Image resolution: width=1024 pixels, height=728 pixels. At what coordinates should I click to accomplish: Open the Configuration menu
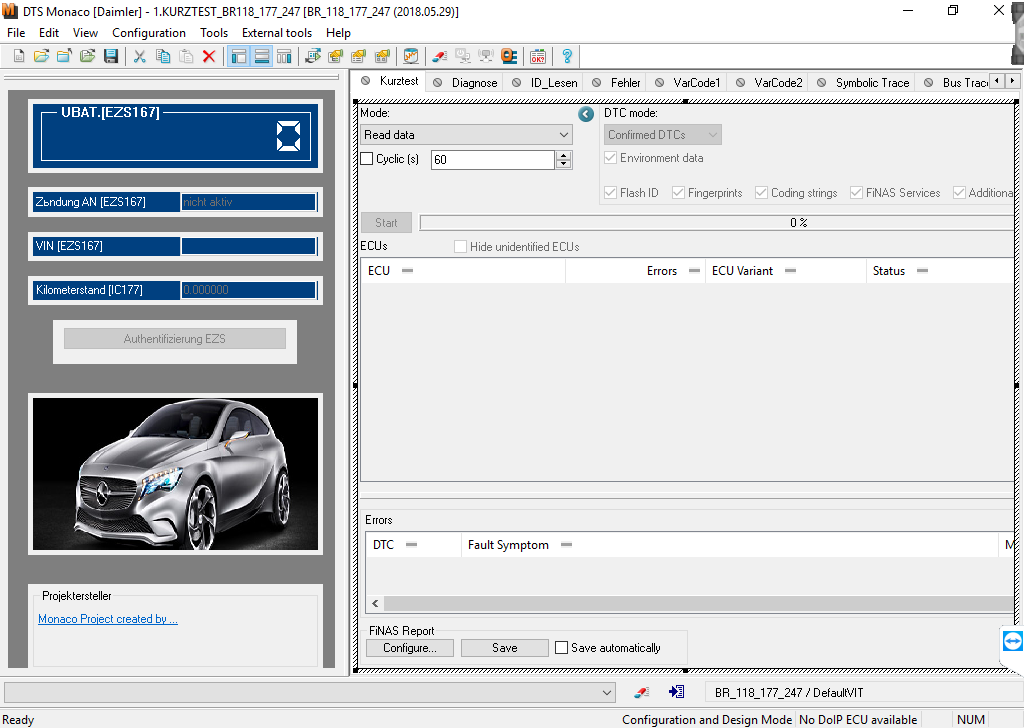click(149, 33)
